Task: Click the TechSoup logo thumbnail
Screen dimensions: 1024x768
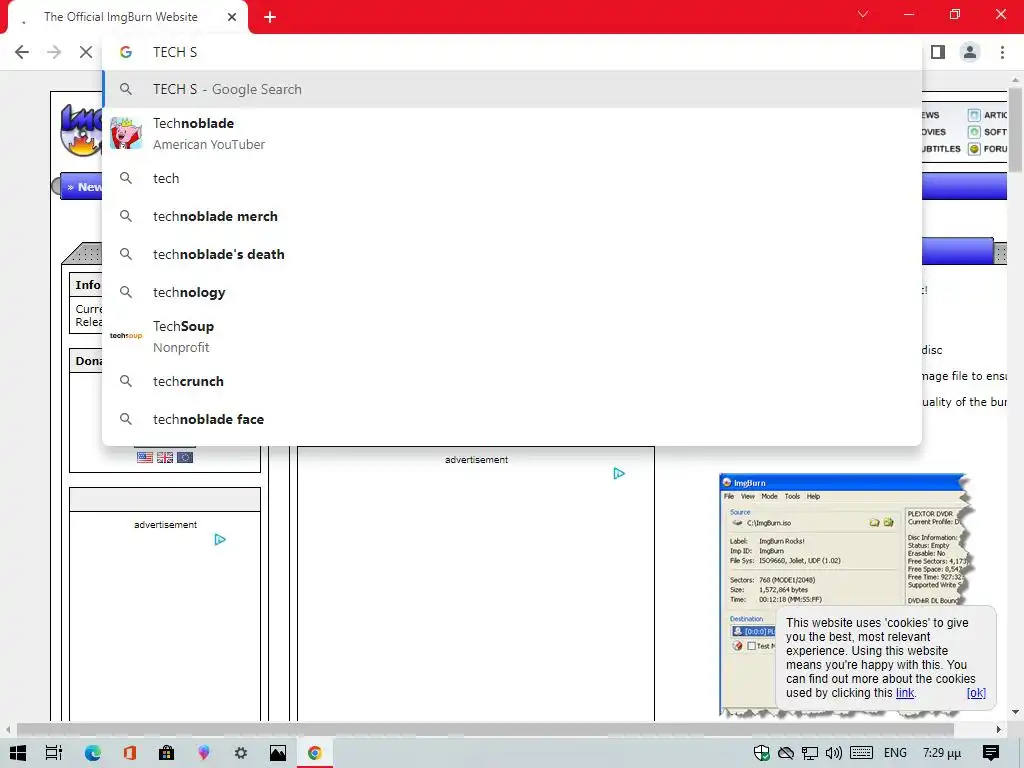Action: click(x=126, y=336)
